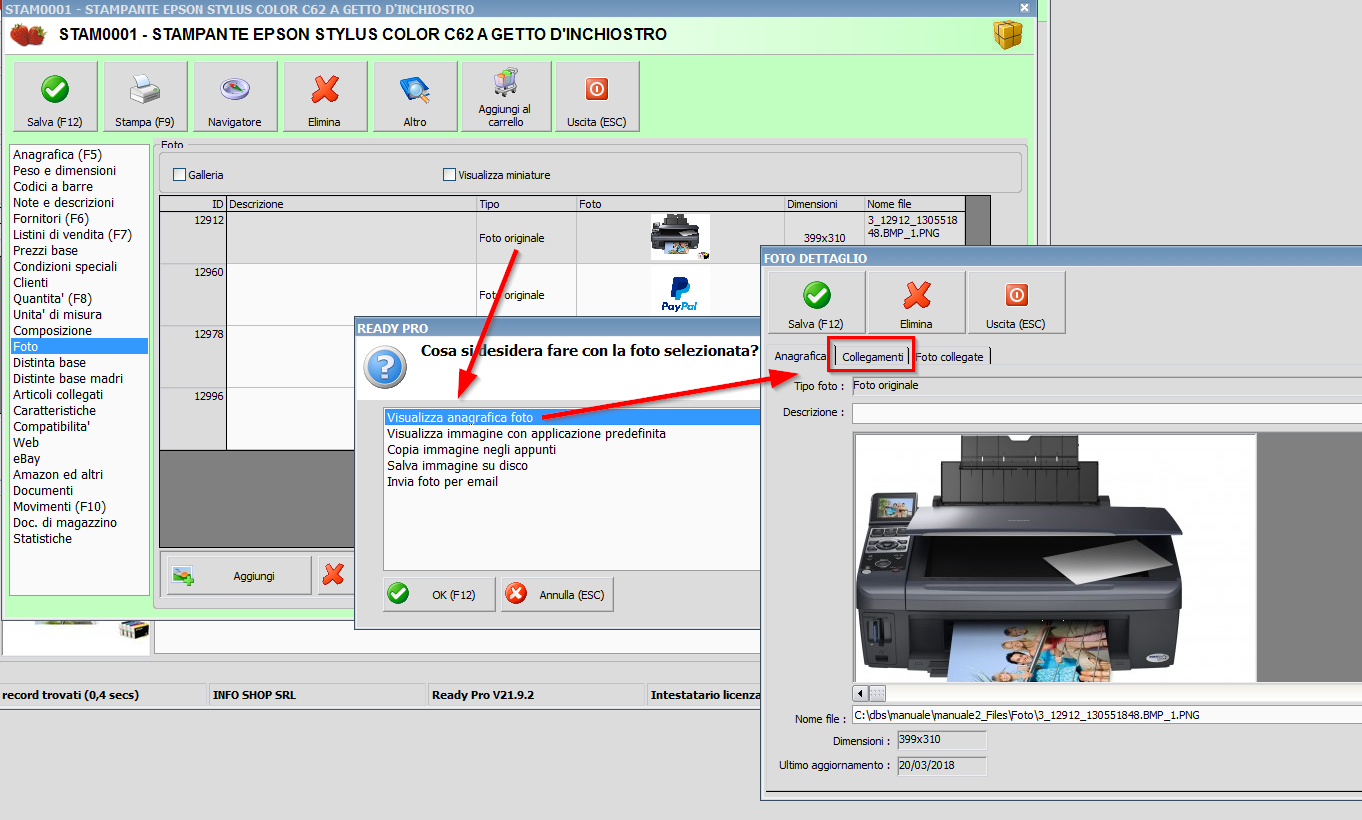The image size is (1362, 820).
Task: Open Prezzi base section
Action: coord(79,251)
